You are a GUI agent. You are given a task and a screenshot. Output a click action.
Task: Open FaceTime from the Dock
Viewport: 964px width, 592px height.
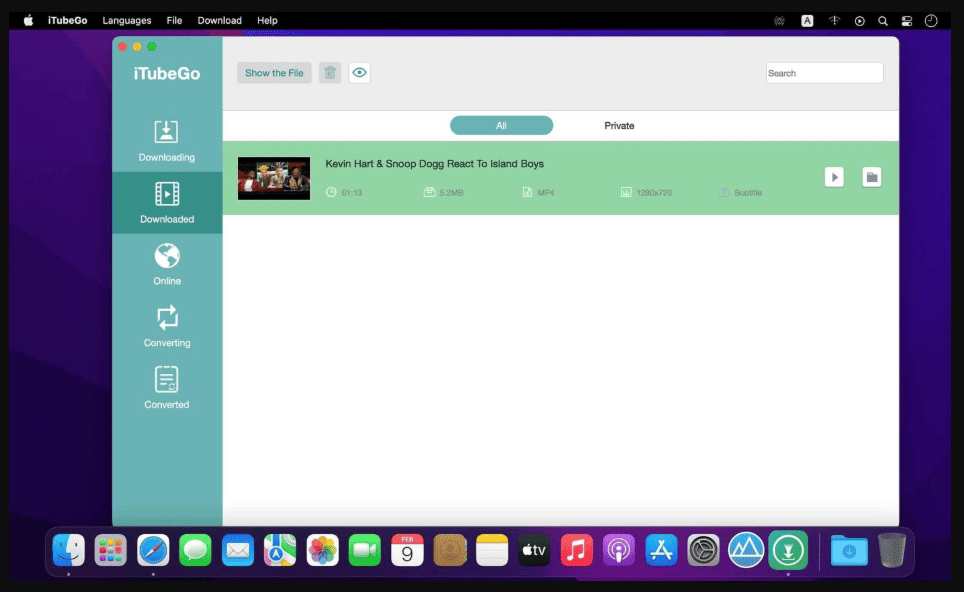pyautogui.click(x=365, y=550)
